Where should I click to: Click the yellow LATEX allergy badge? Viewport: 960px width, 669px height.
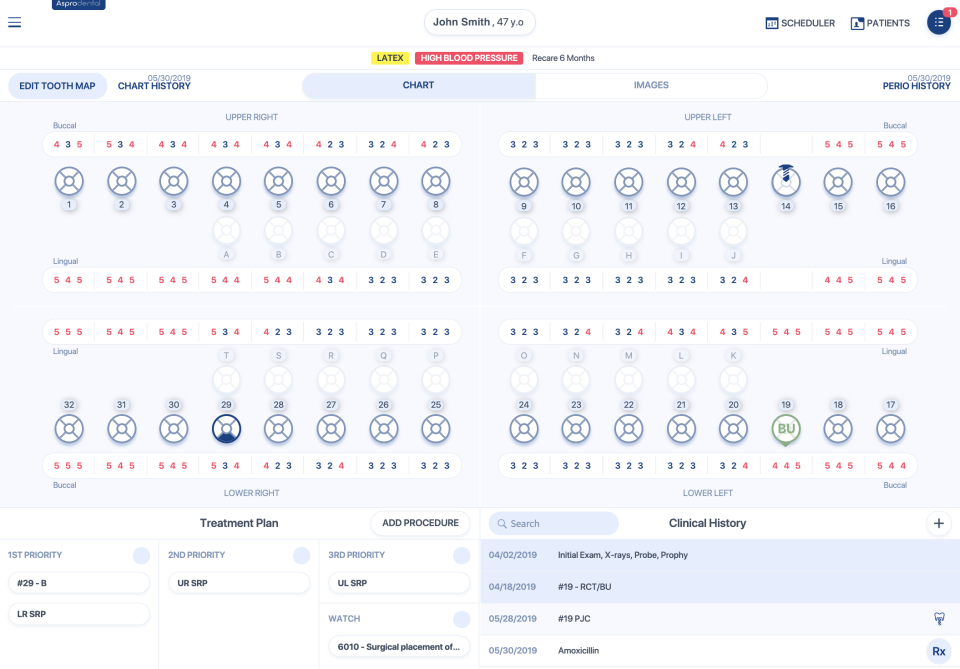(x=390, y=58)
